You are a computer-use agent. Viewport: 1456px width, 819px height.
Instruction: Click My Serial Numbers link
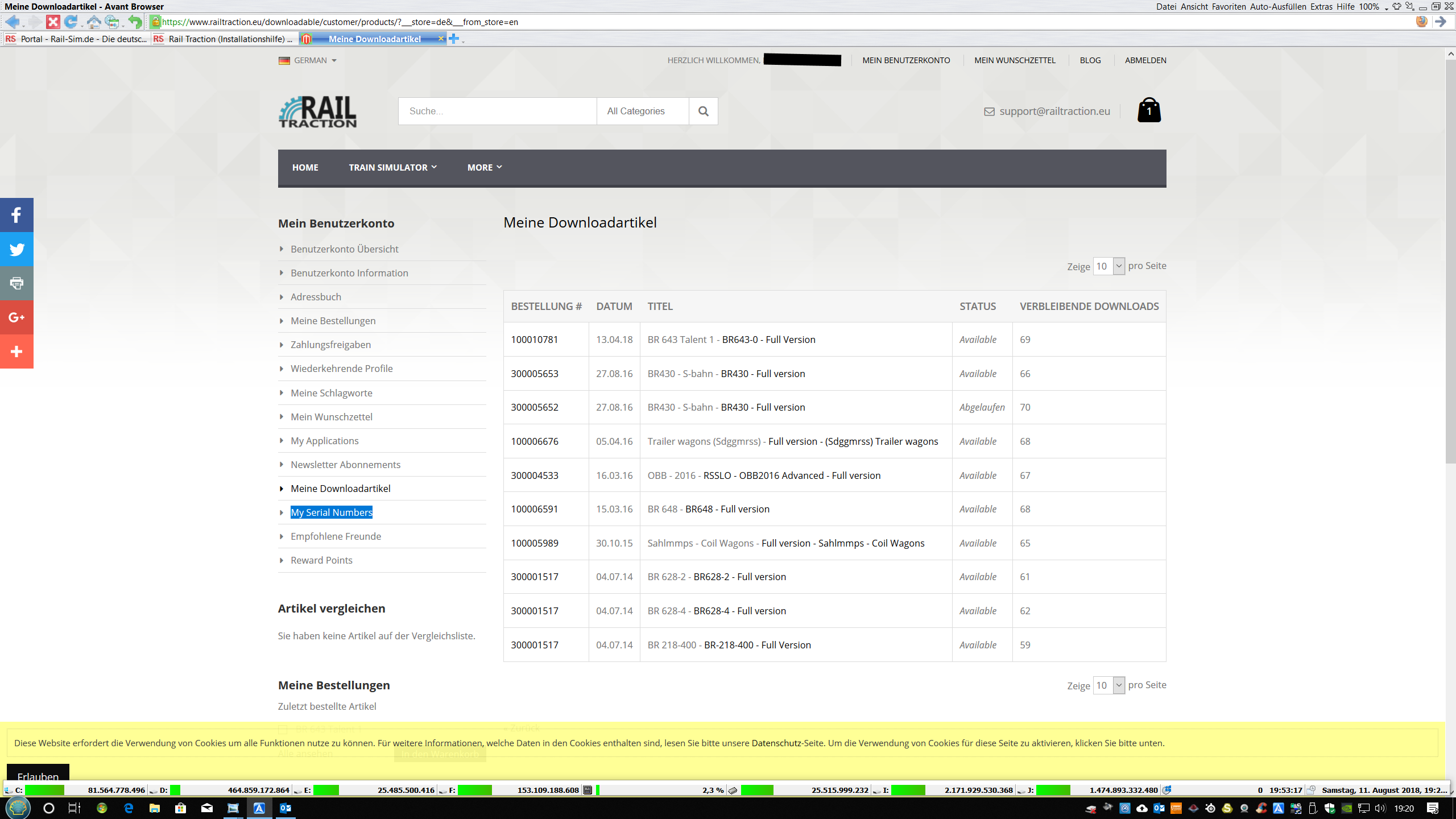tap(331, 512)
